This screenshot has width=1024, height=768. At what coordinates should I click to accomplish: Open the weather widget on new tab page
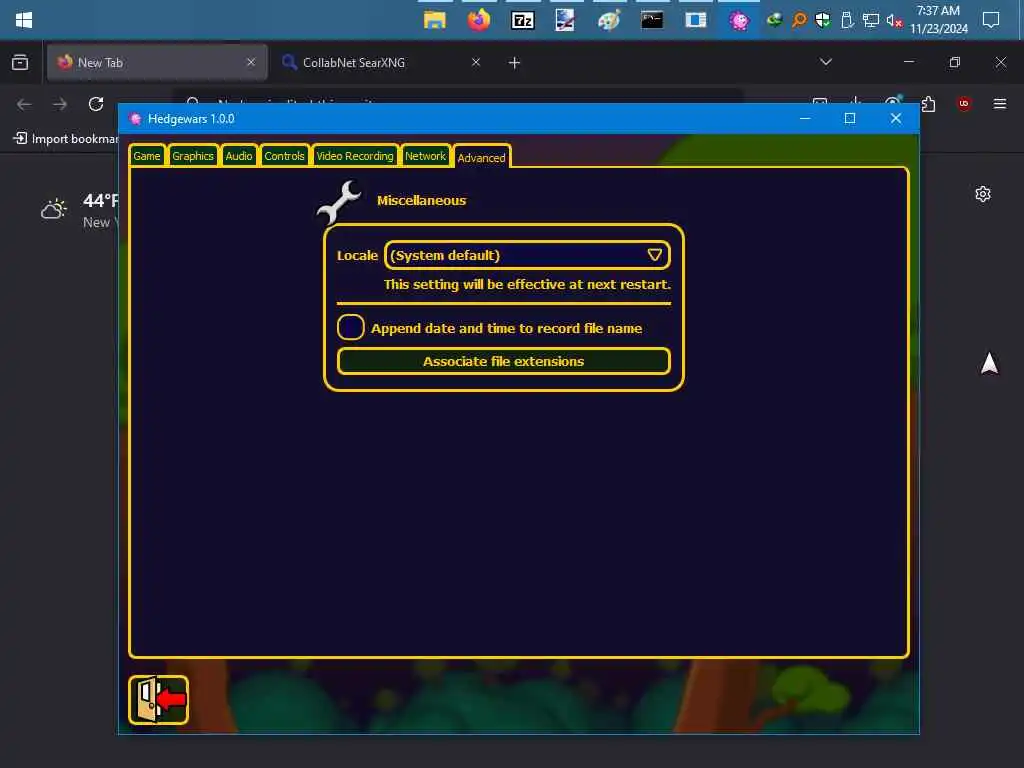tap(79, 210)
